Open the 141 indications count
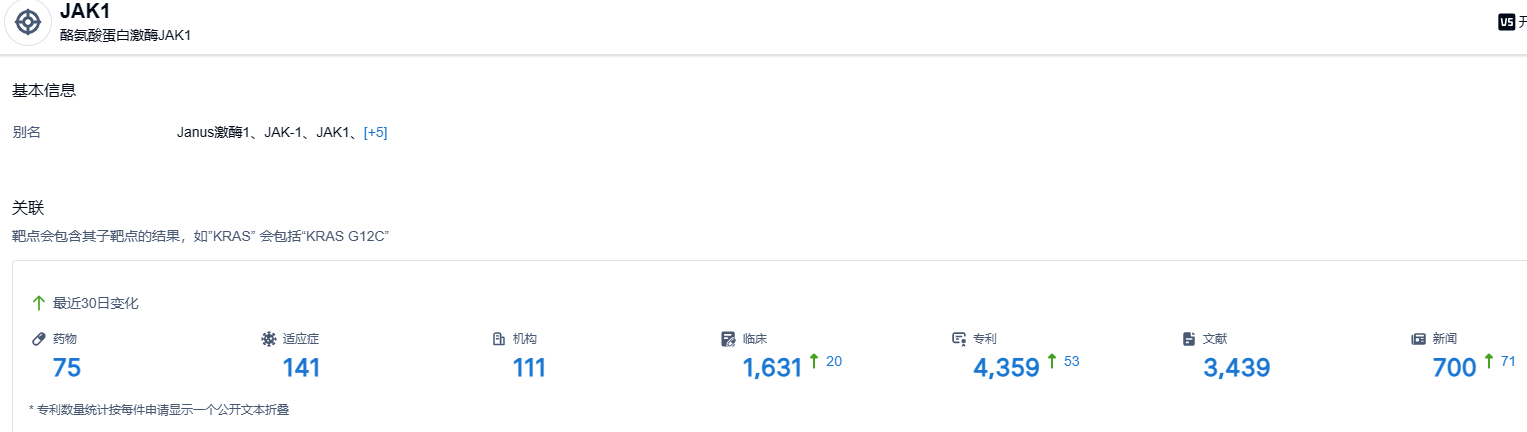1527x432 pixels. (301, 368)
